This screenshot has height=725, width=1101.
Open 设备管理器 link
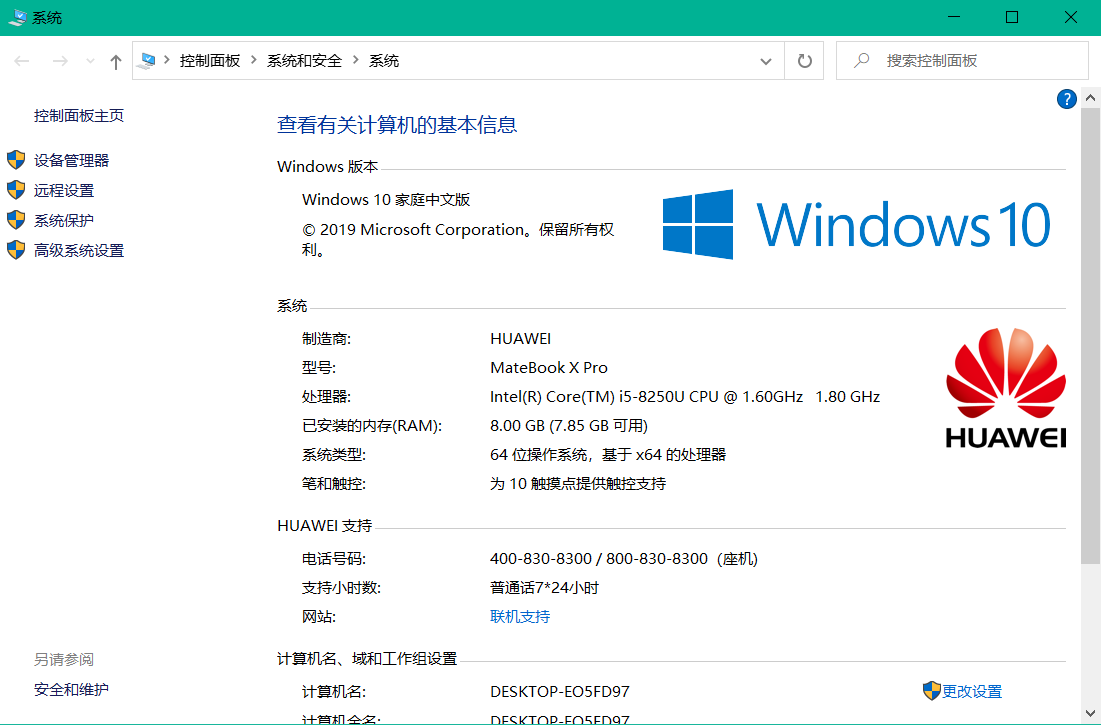coord(72,160)
